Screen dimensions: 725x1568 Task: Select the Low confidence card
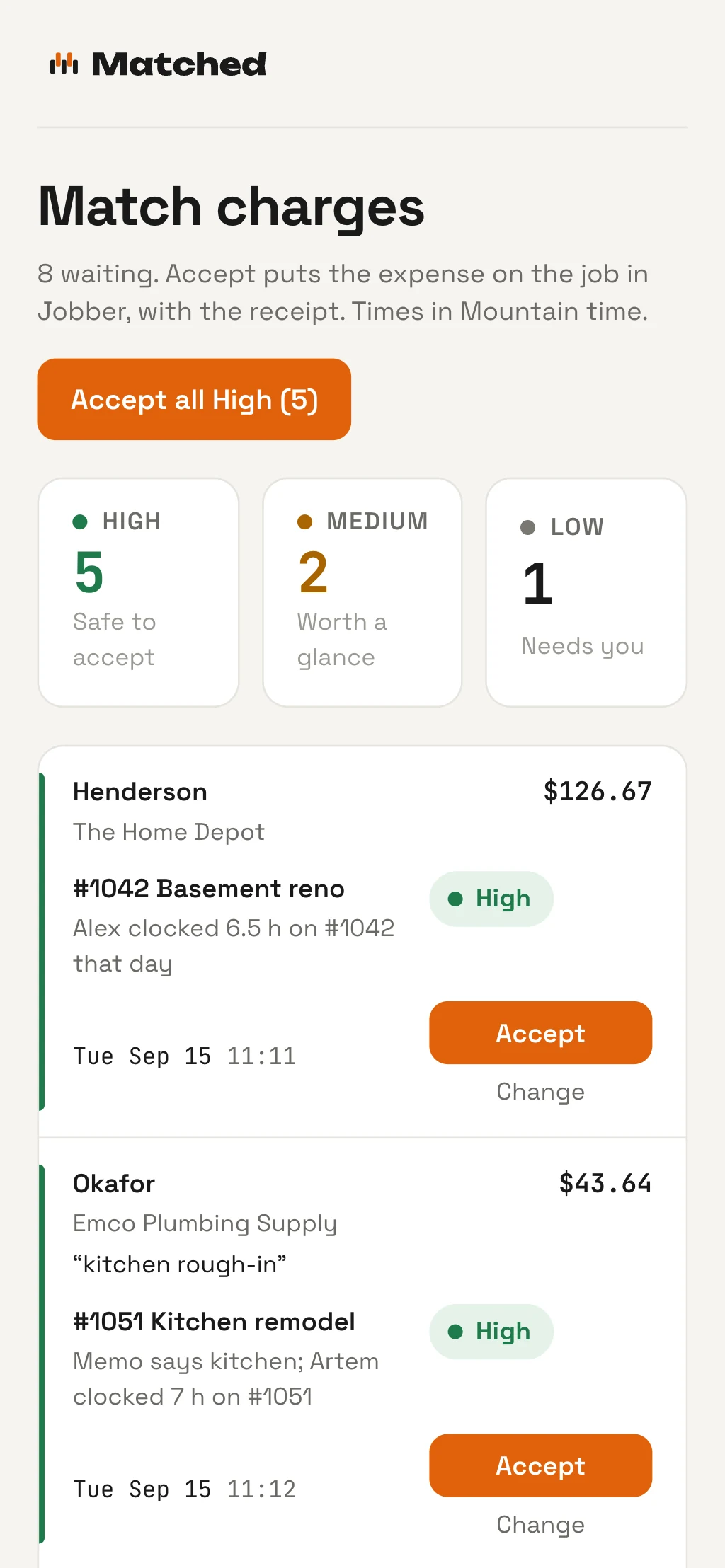586,592
